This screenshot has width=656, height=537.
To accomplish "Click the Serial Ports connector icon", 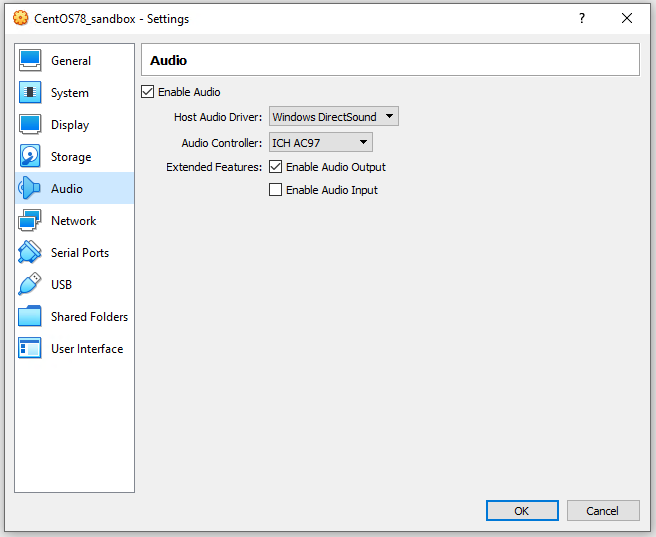I will pos(30,253).
